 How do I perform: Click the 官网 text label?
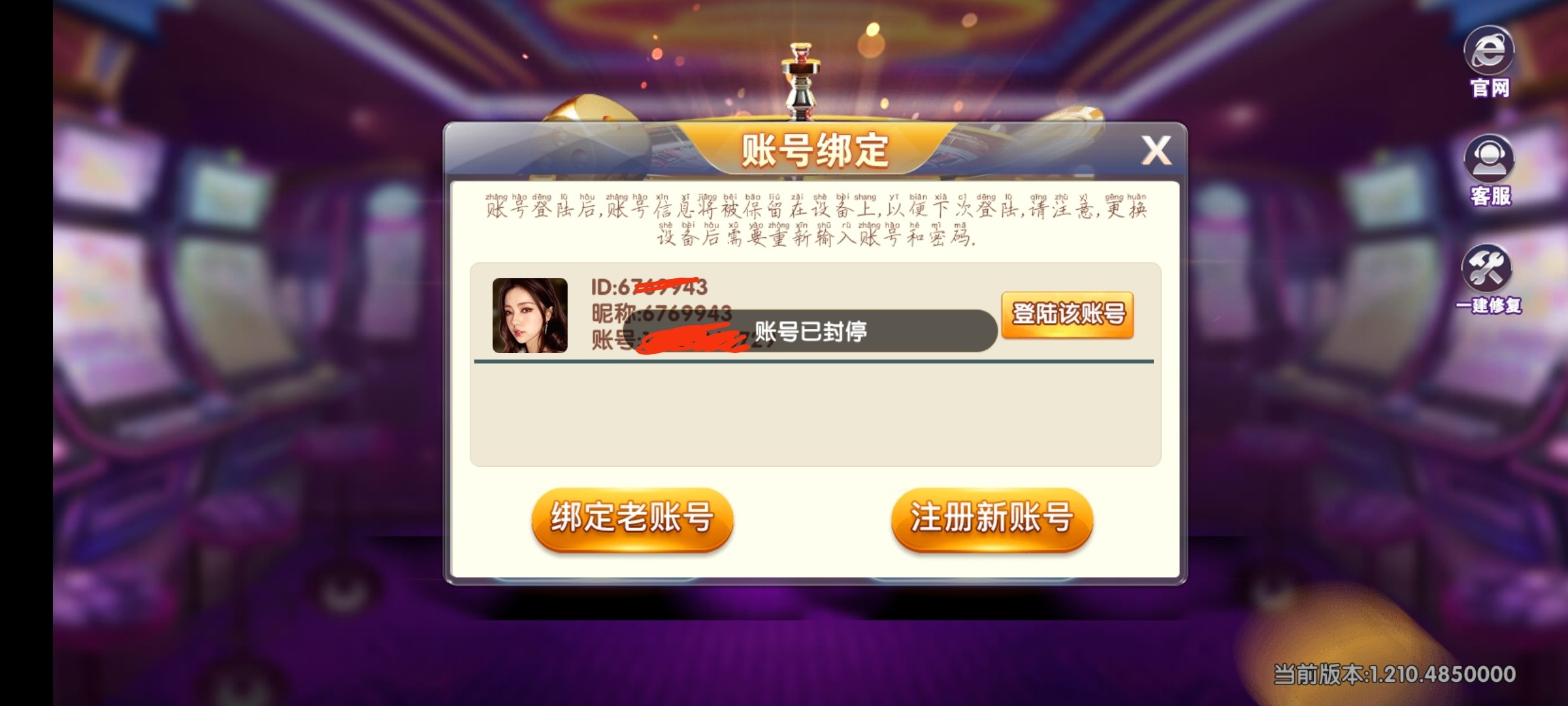[x=1490, y=88]
